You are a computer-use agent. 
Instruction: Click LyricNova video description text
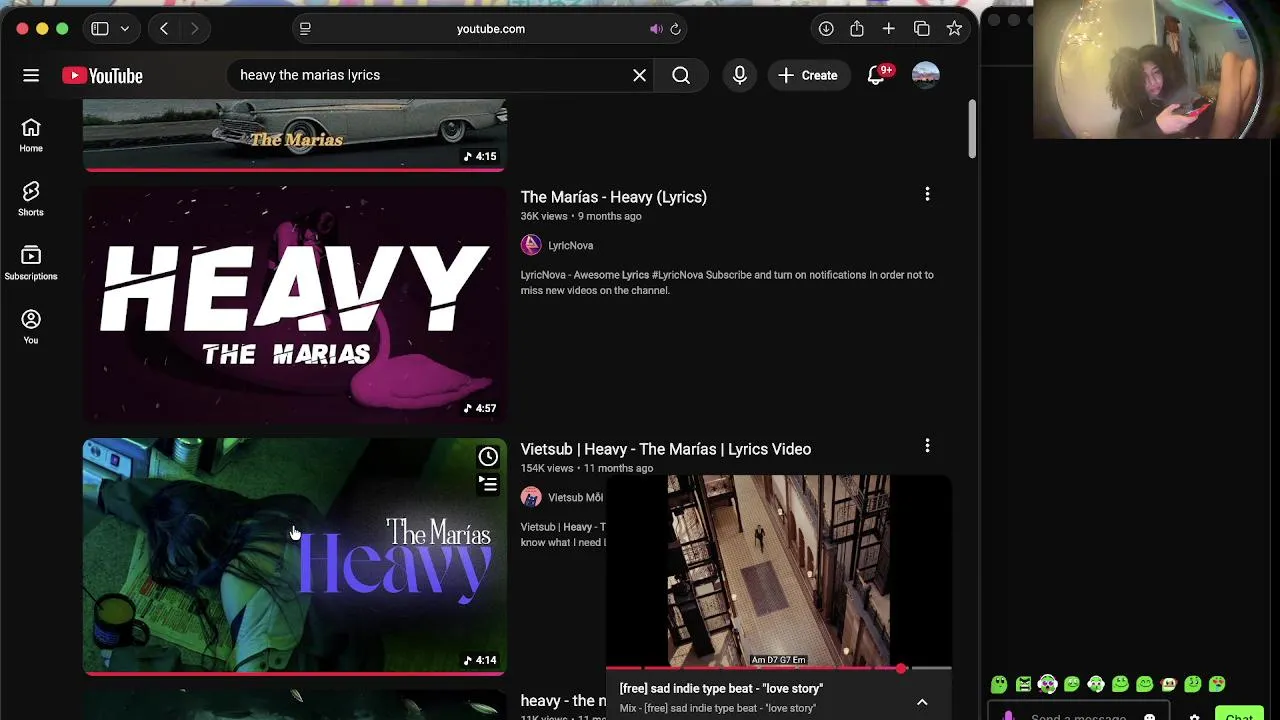coord(727,283)
